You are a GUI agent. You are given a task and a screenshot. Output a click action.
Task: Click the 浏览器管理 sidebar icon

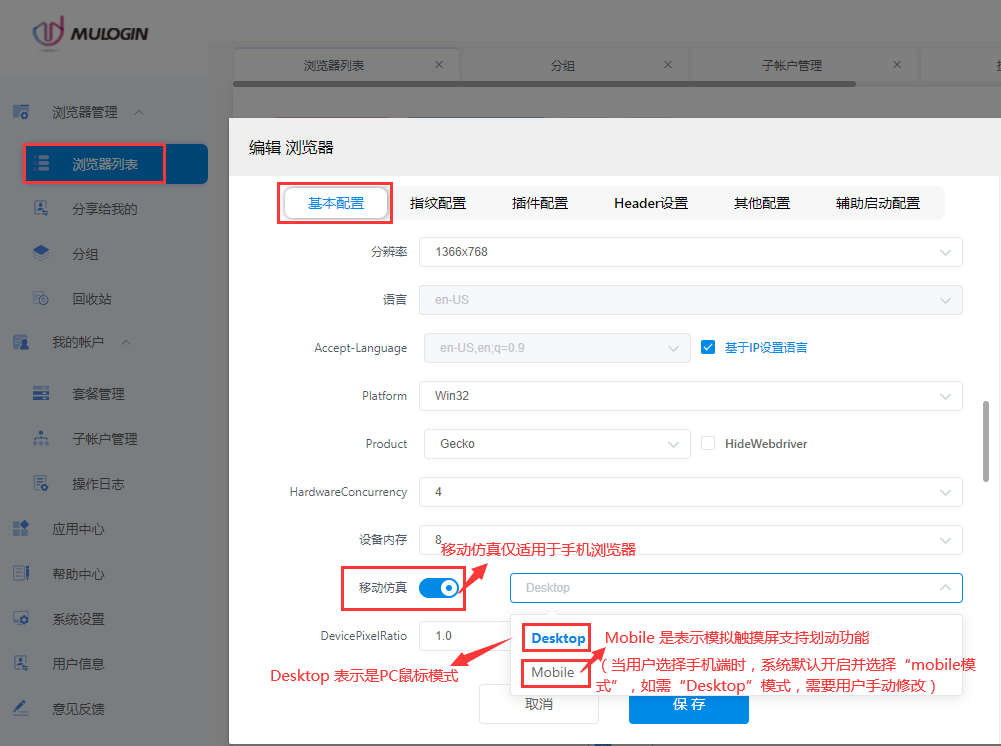tap(21, 112)
